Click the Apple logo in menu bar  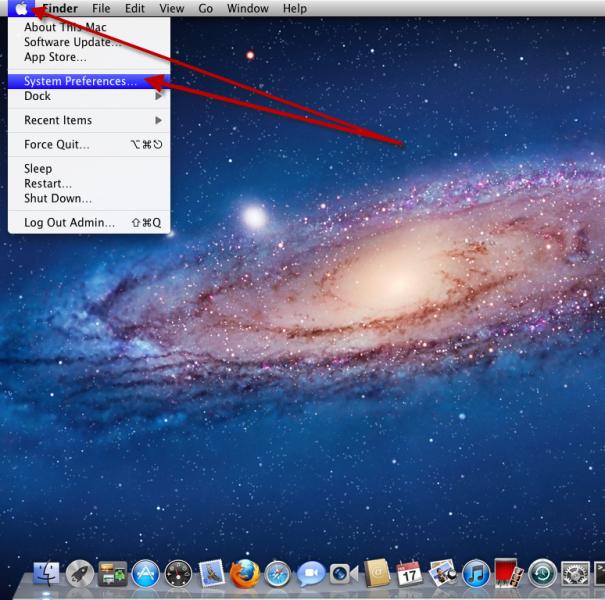point(22,8)
